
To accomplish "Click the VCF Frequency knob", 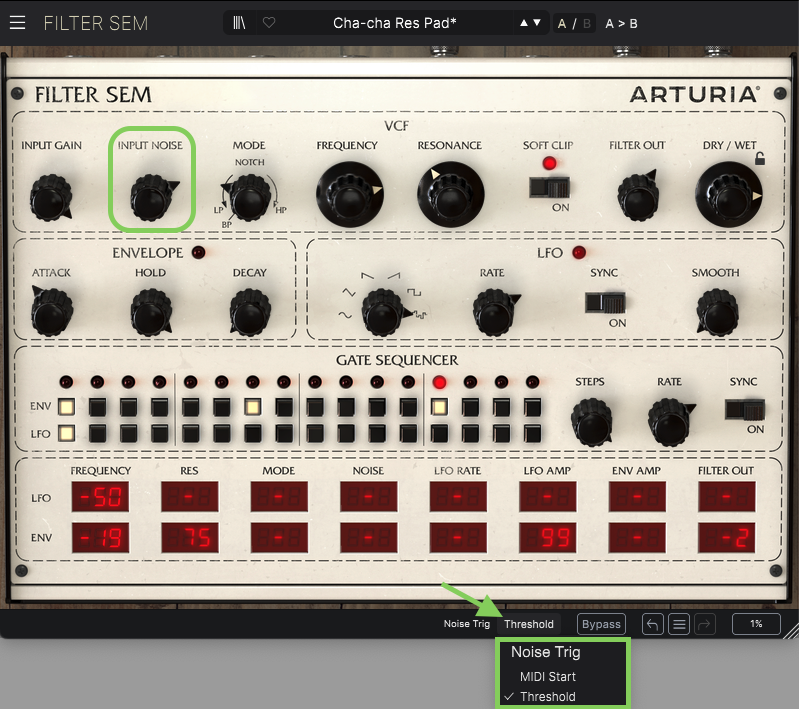I will (350, 194).
